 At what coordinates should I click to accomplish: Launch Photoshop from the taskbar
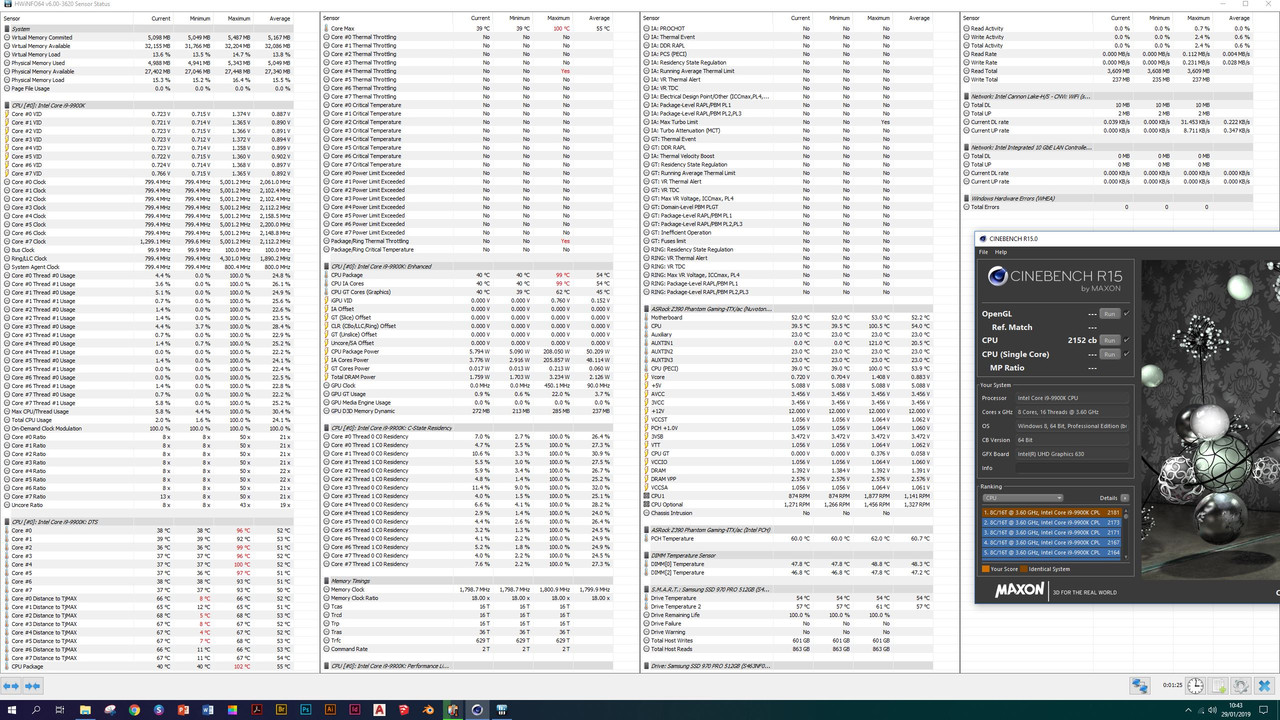[x=304, y=710]
